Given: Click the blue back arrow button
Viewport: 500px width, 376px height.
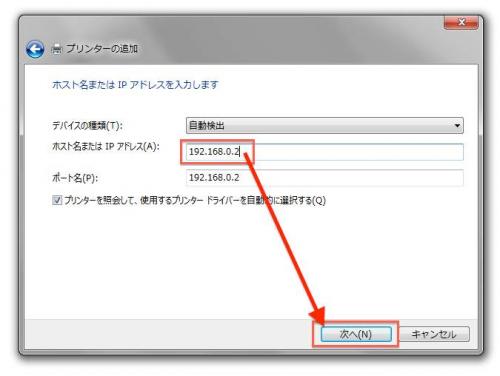Looking at the screenshot, I should 35,49.
